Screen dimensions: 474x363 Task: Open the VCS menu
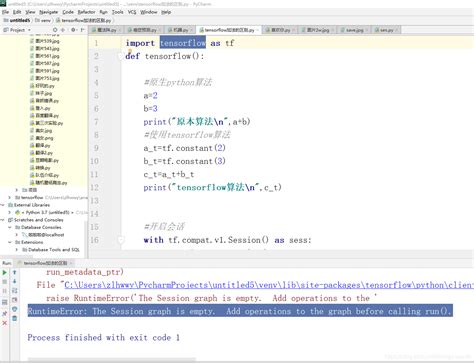[132, 12]
